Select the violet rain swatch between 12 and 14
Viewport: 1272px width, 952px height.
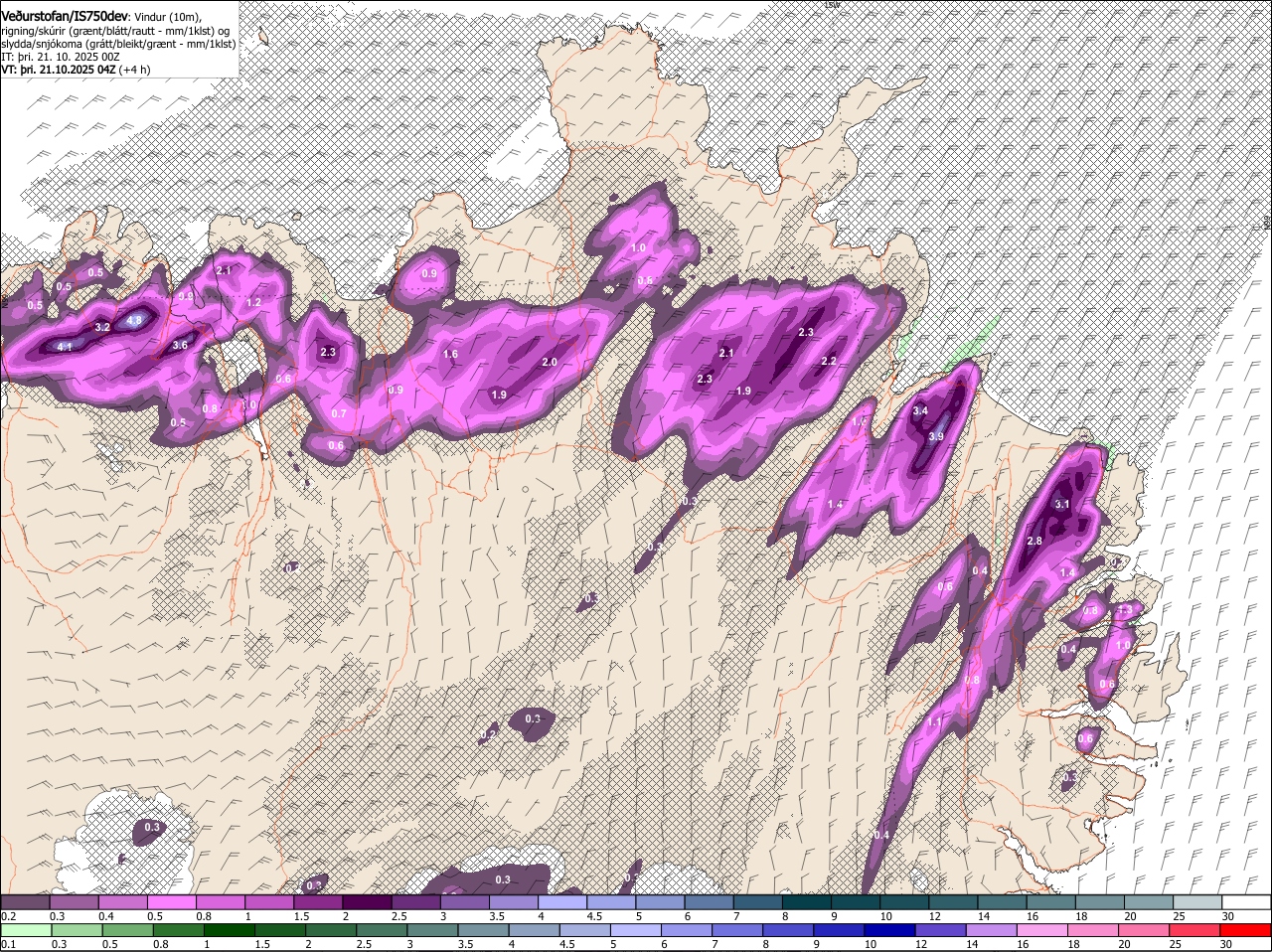pyautogui.click(x=941, y=930)
